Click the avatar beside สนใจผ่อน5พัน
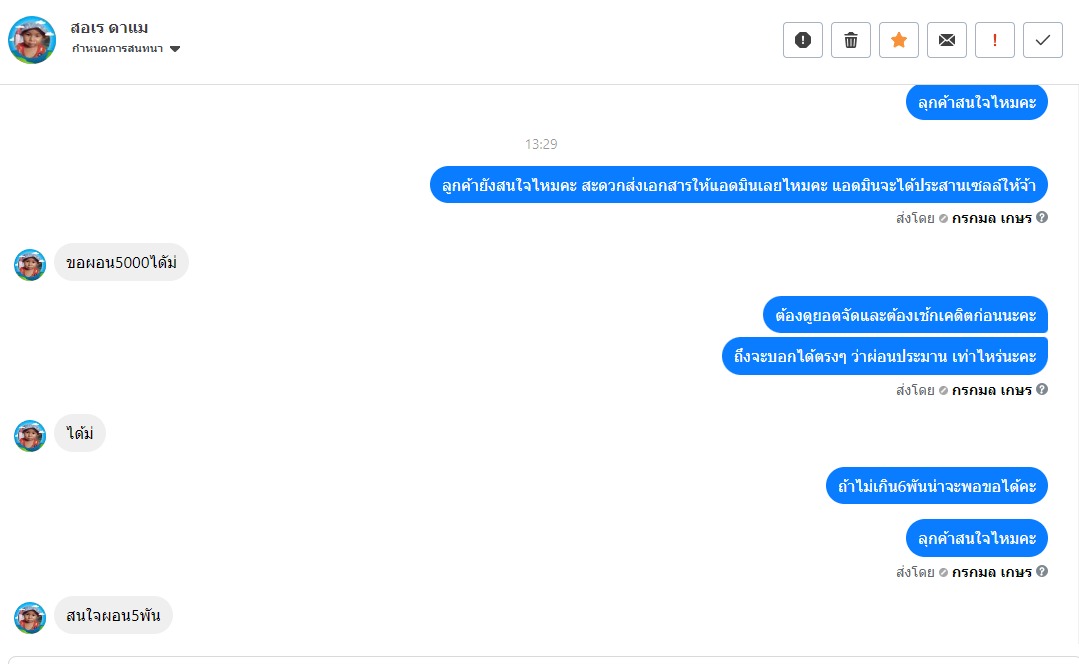This screenshot has width=1079, height=664. click(x=30, y=617)
